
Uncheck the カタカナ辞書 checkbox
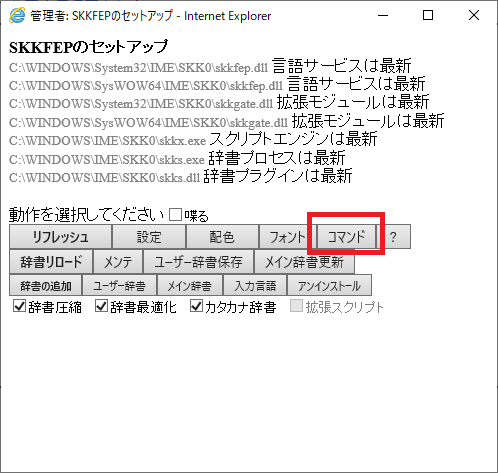coord(196,306)
